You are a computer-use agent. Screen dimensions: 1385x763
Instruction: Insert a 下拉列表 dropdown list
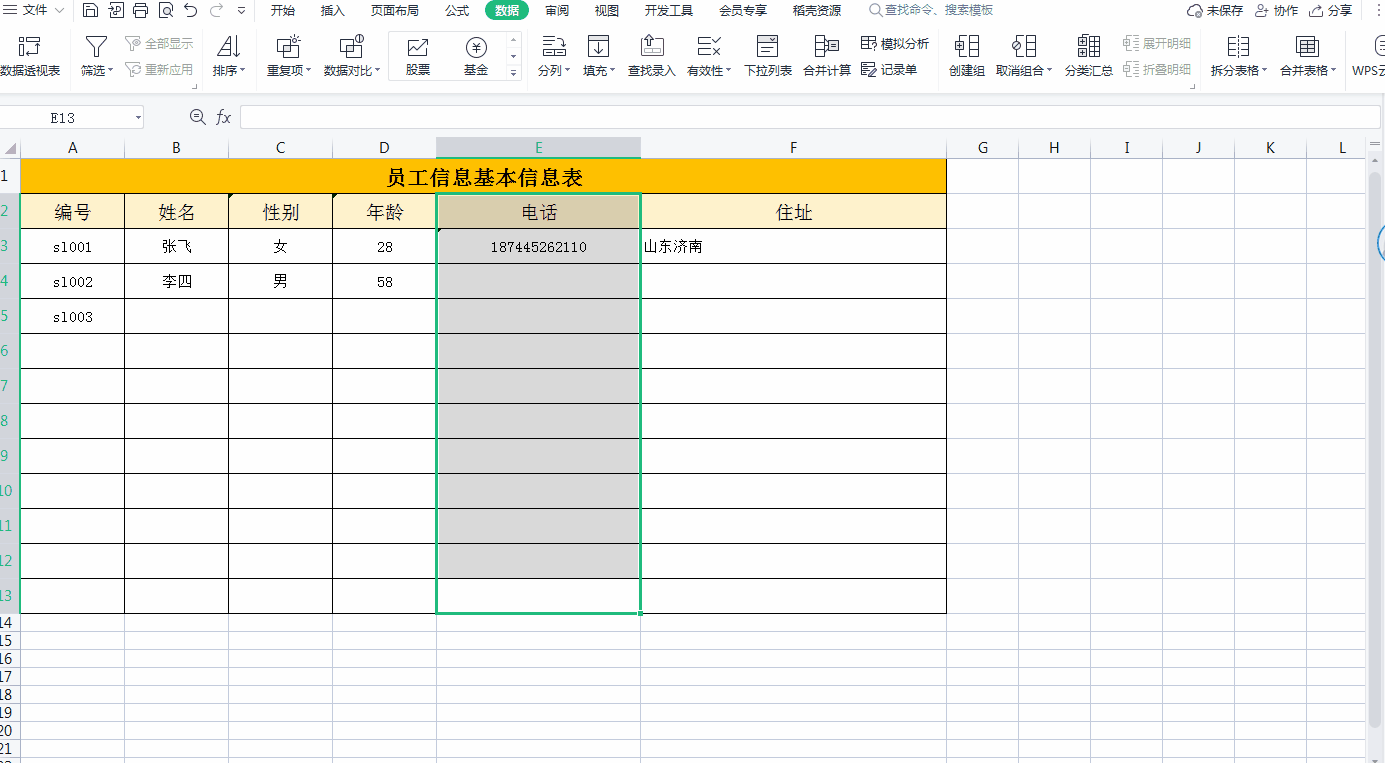(x=768, y=57)
